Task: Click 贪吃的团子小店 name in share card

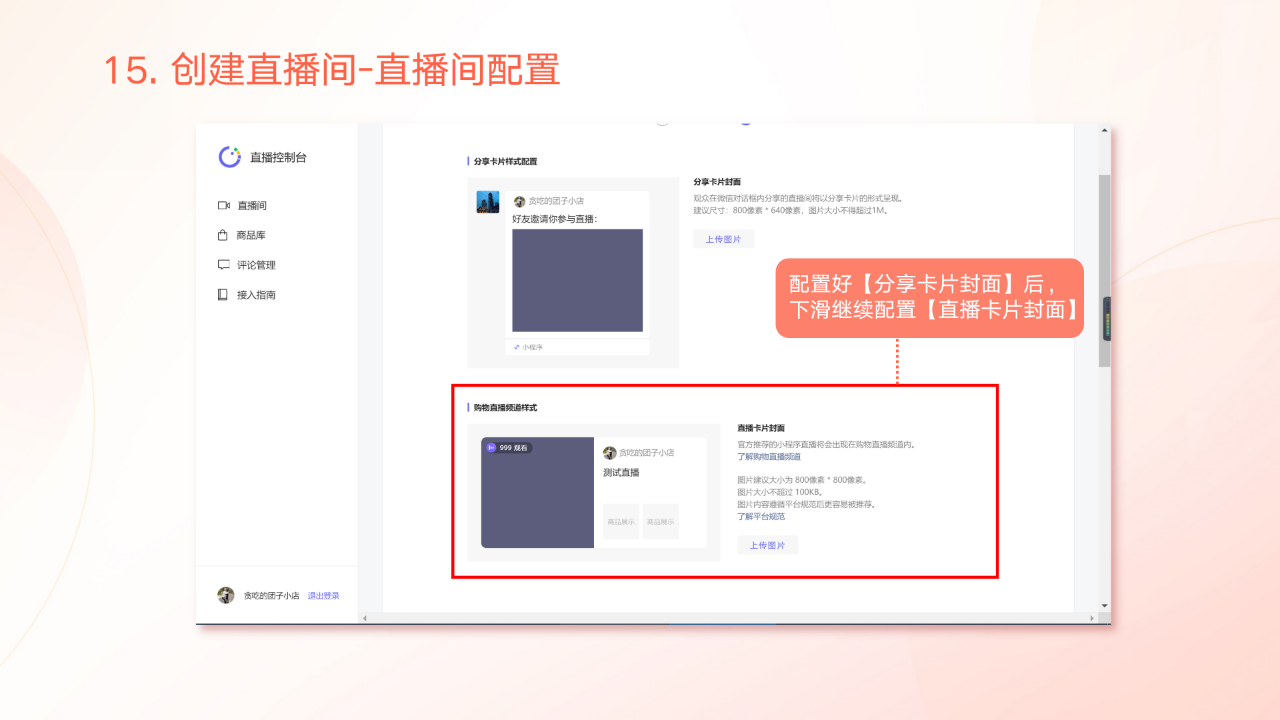Action: [556, 201]
